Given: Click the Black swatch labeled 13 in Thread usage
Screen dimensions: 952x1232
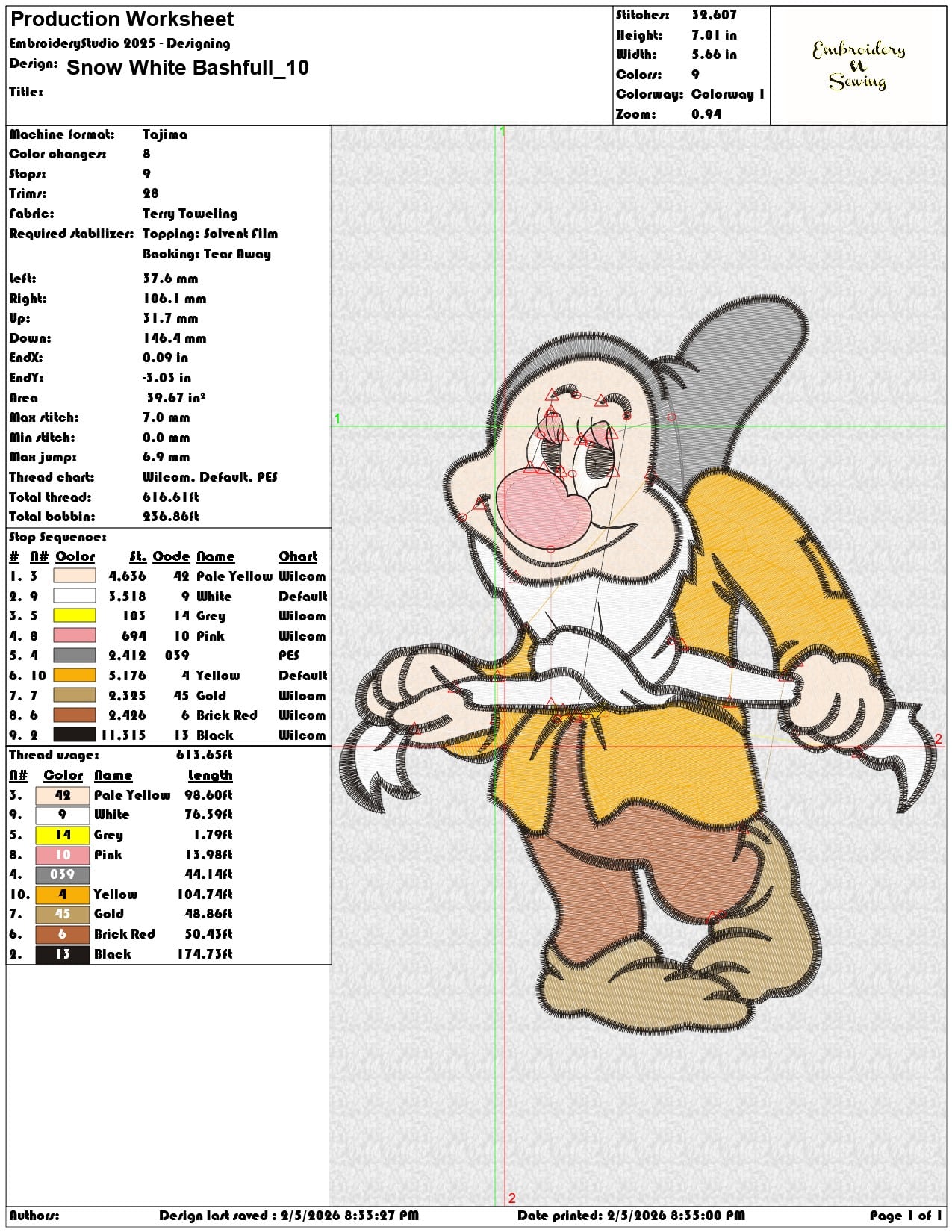Looking at the screenshot, I should coord(63,953).
